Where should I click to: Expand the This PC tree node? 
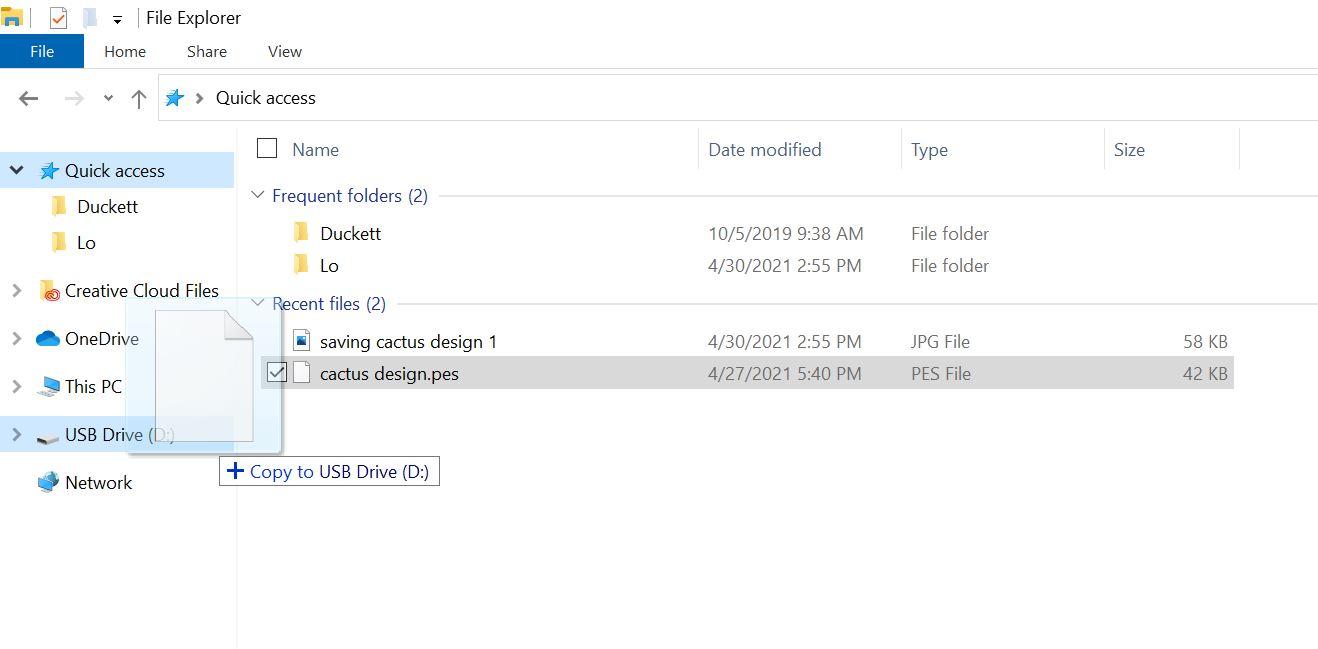pyautogui.click(x=16, y=386)
